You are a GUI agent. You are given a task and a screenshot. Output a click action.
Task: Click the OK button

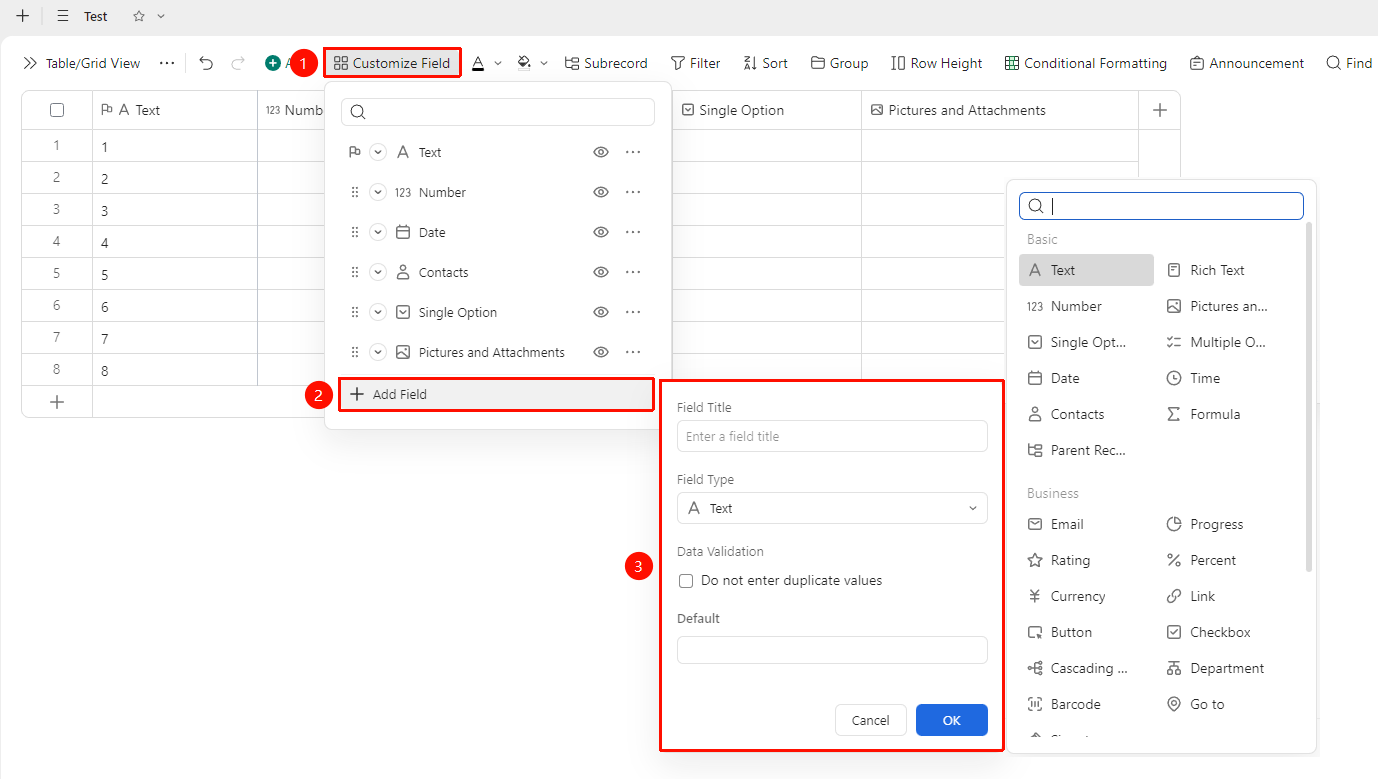952,720
